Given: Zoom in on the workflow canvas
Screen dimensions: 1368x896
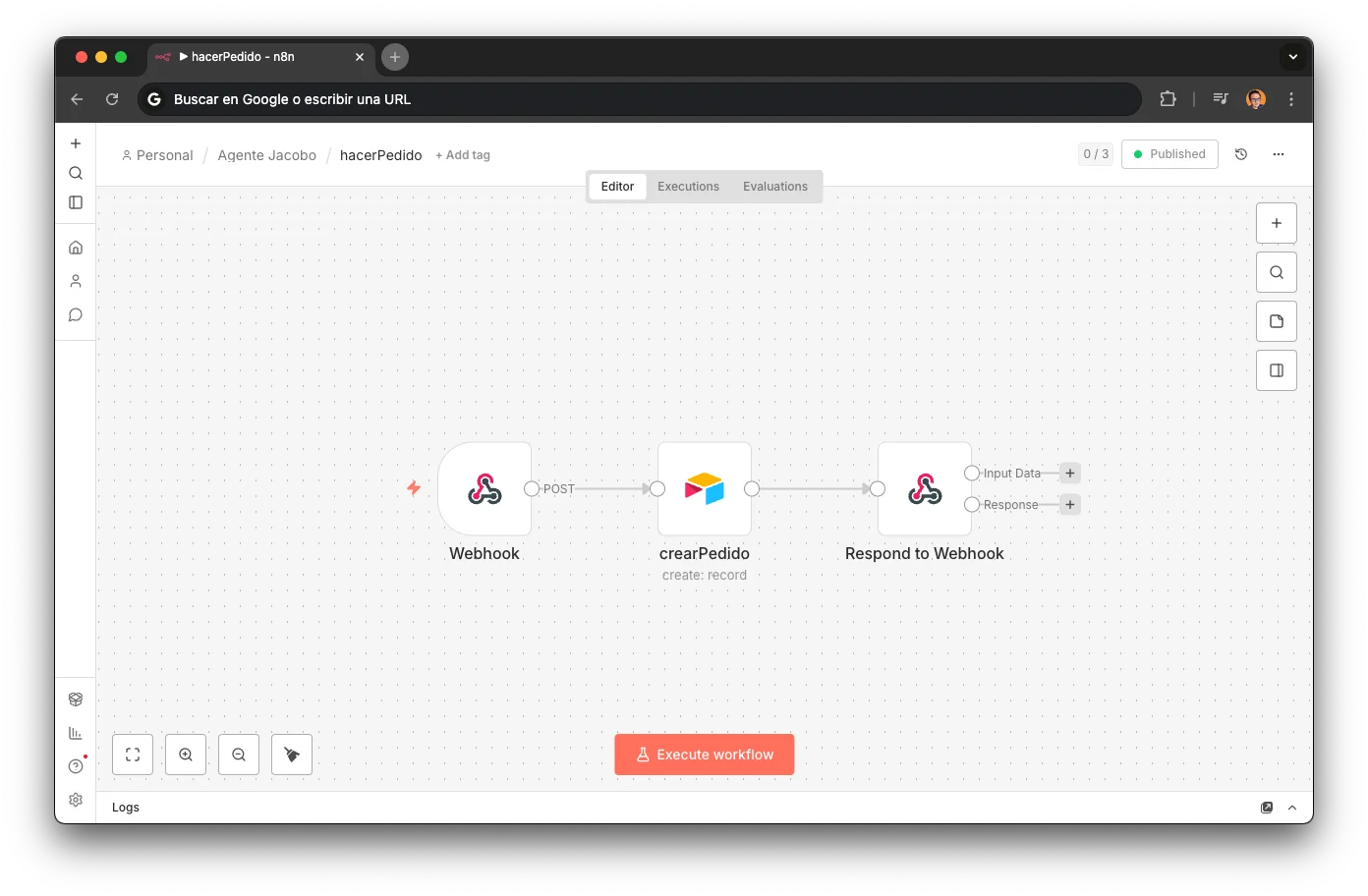Looking at the screenshot, I should (186, 754).
